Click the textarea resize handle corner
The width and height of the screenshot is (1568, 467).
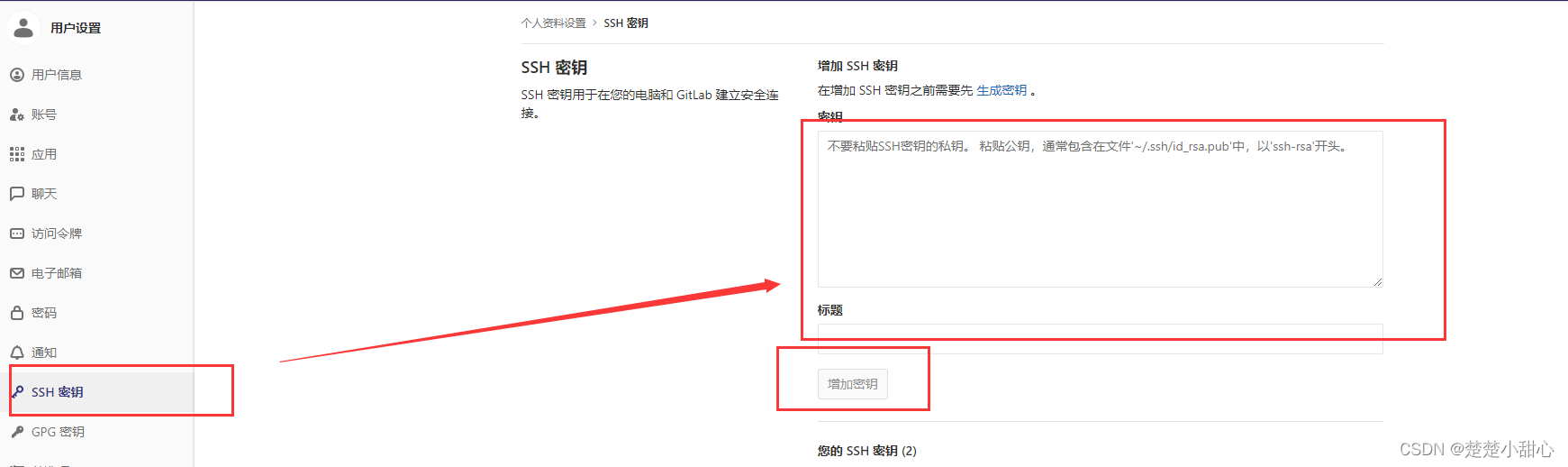1377,282
